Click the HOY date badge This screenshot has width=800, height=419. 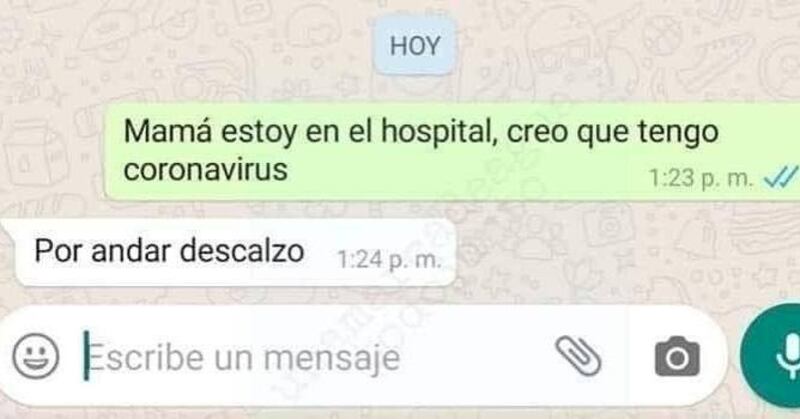pyautogui.click(x=415, y=46)
